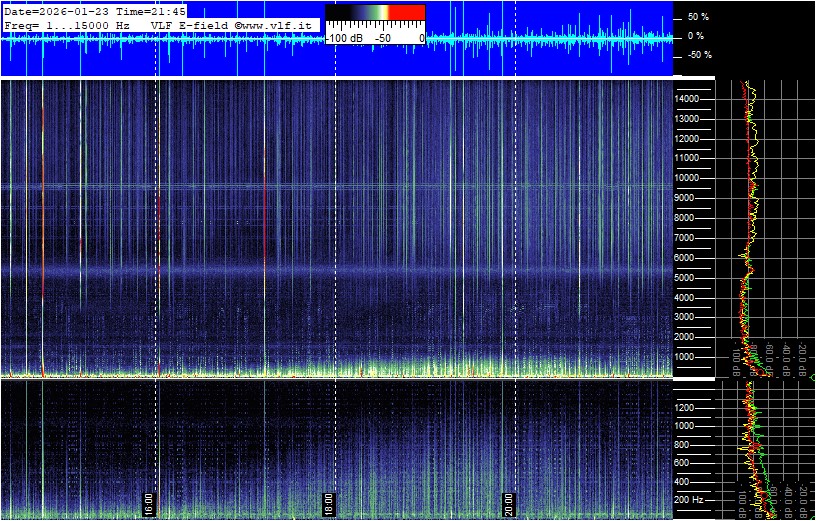Click the red section of the dB color scale
The width and height of the screenshot is (816, 521).
click(x=406, y=13)
